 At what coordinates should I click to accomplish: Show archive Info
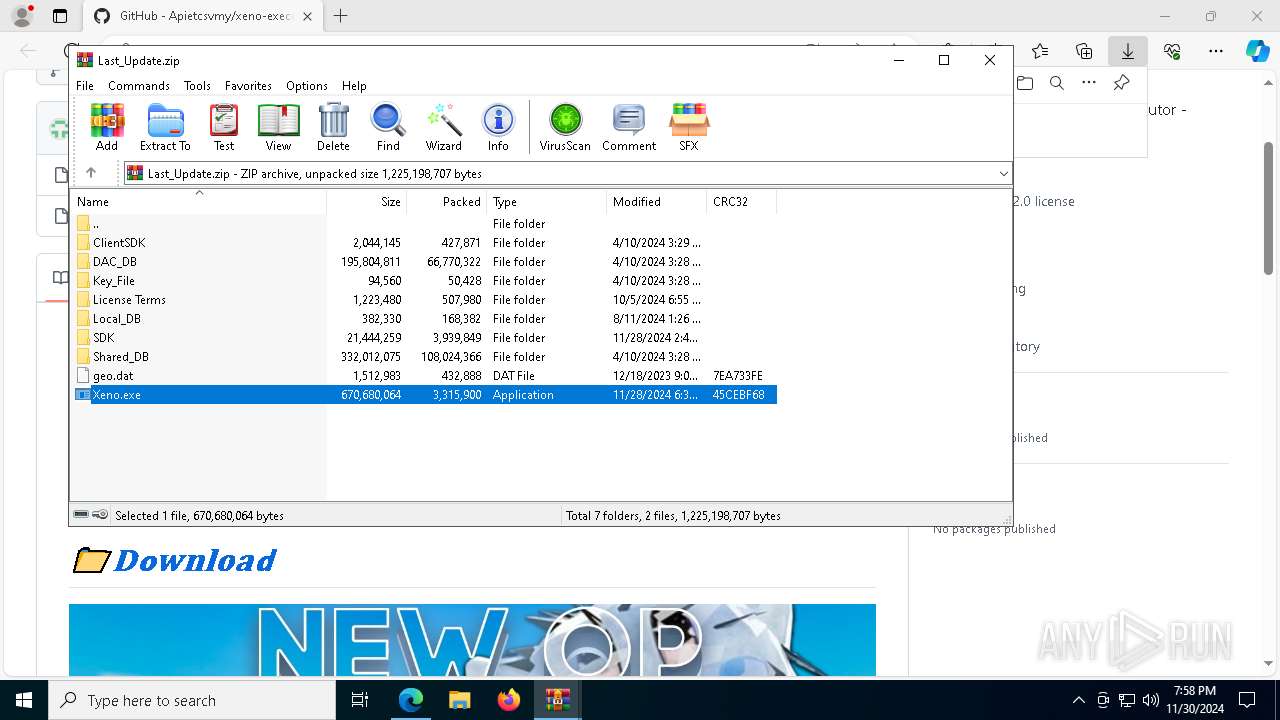(x=498, y=127)
